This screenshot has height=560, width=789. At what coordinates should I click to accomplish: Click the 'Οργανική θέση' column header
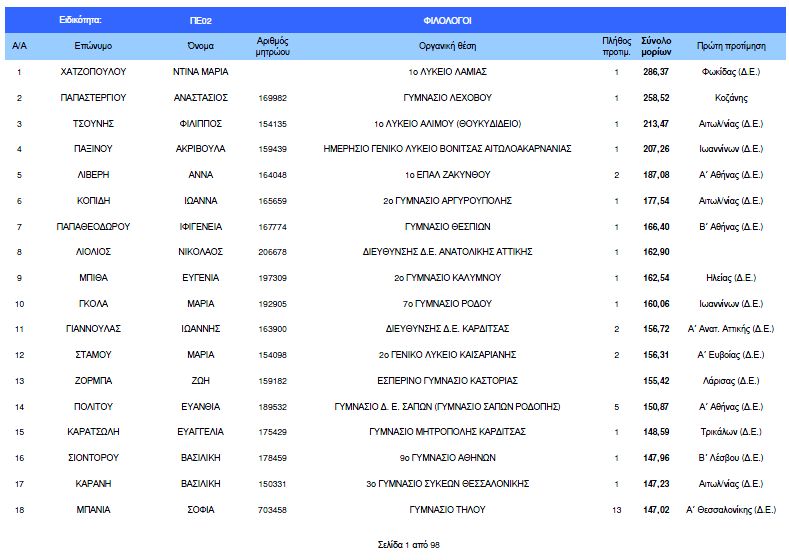pyautogui.click(x=447, y=46)
